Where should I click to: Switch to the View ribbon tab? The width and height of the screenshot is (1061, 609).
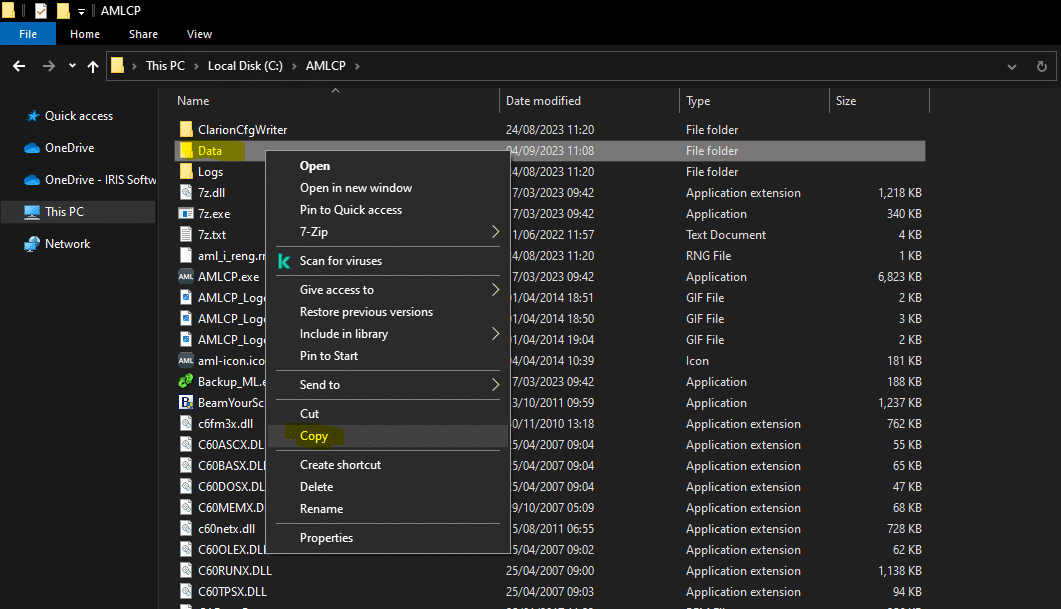[x=199, y=34]
